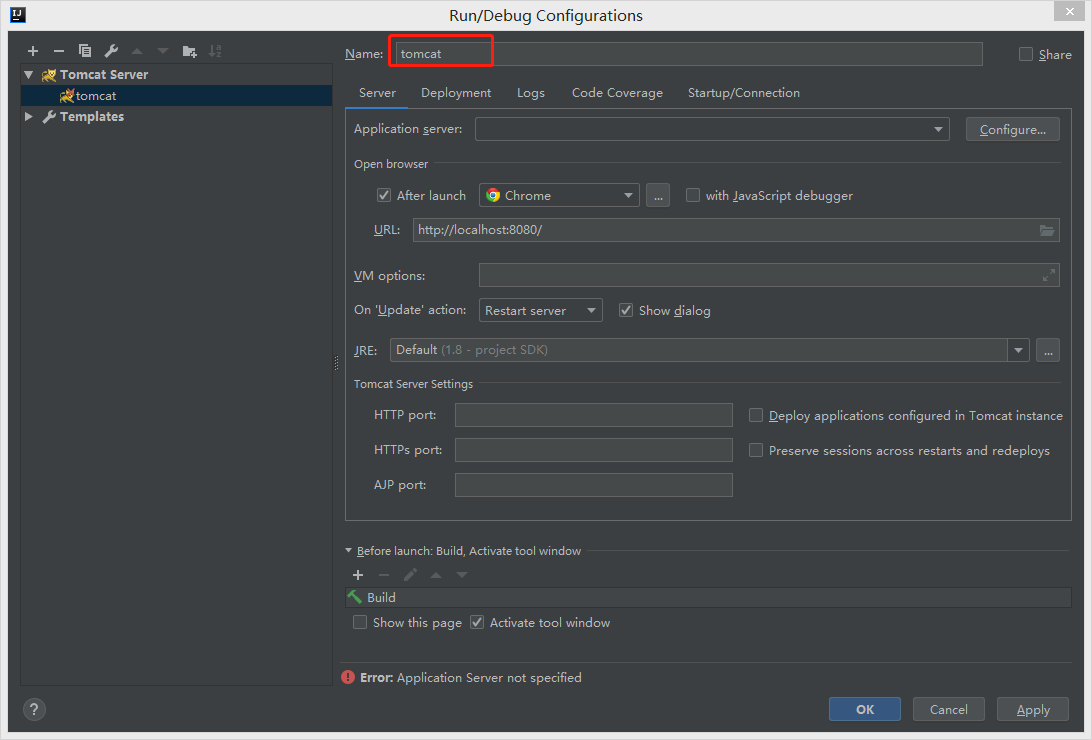
Task: Remove selected configuration with minus icon
Action: pos(59,51)
